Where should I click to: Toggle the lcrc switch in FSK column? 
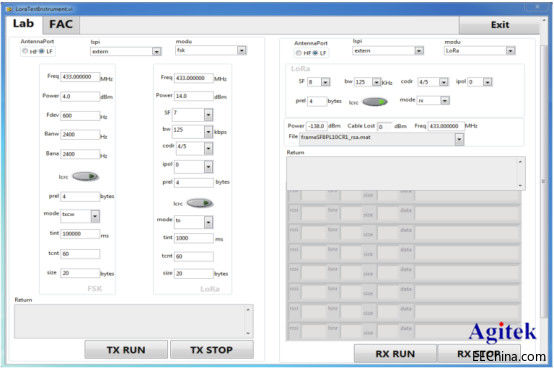click(85, 176)
